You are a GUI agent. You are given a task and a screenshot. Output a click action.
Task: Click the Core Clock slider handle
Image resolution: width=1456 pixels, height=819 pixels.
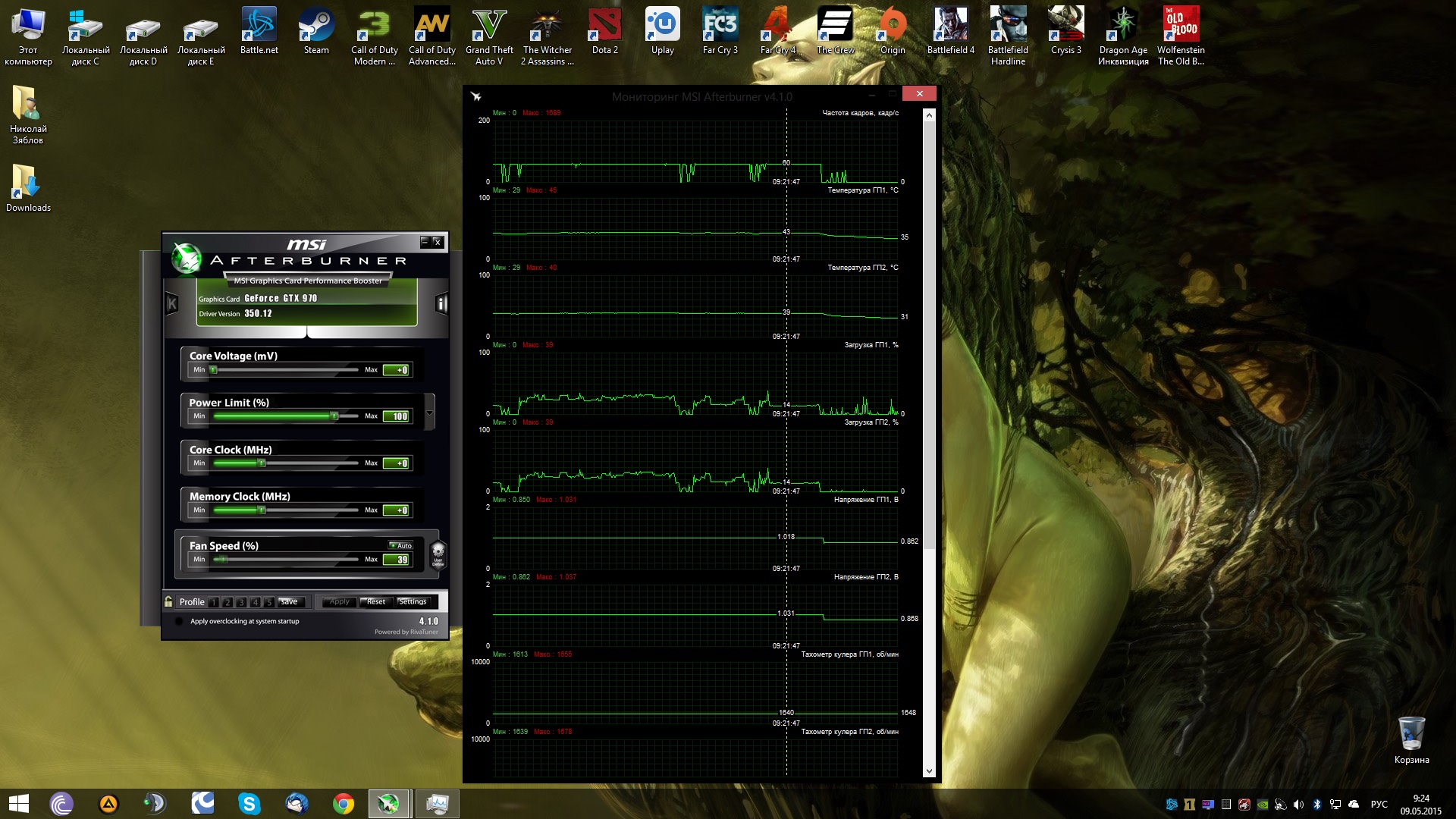click(x=262, y=463)
